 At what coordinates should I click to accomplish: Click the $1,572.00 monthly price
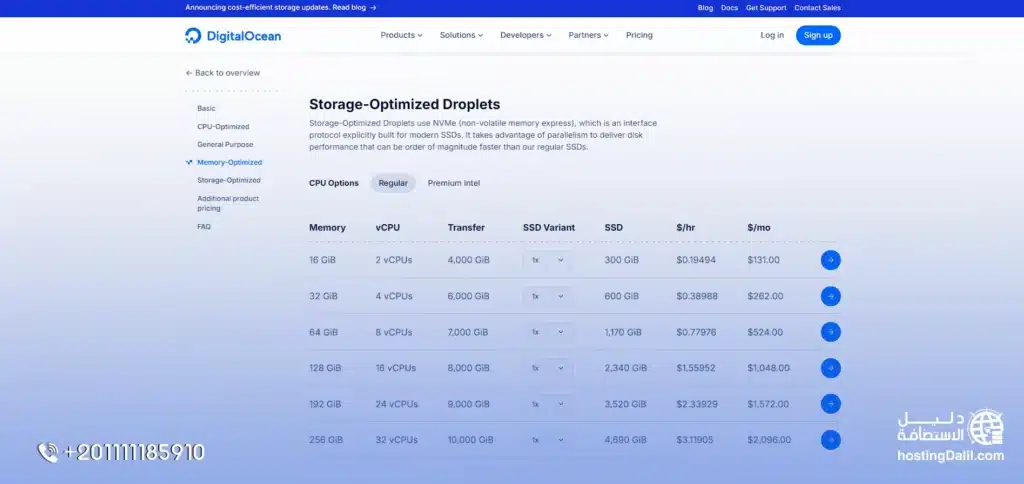[768, 404]
